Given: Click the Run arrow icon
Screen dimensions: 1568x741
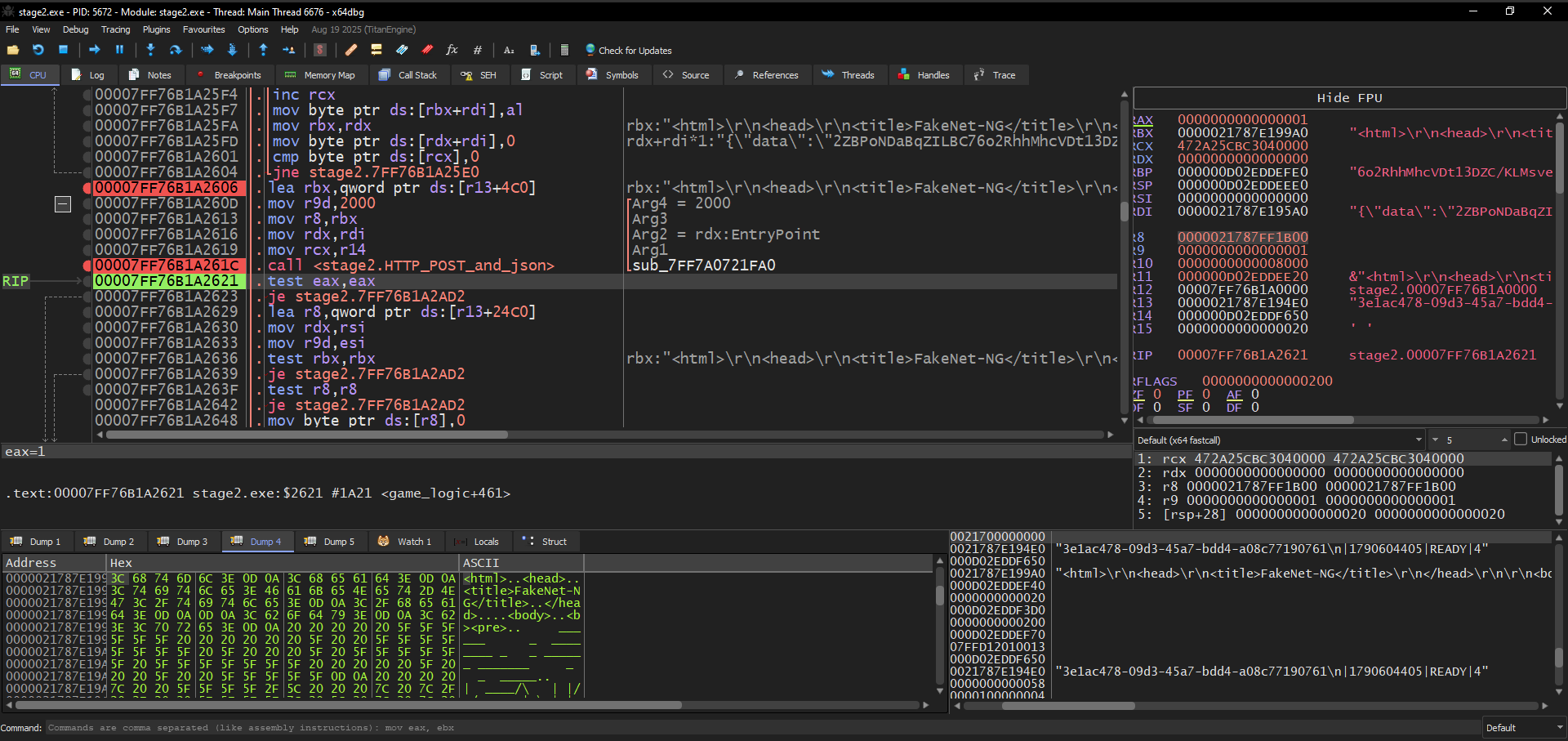Looking at the screenshot, I should click(95, 50).
